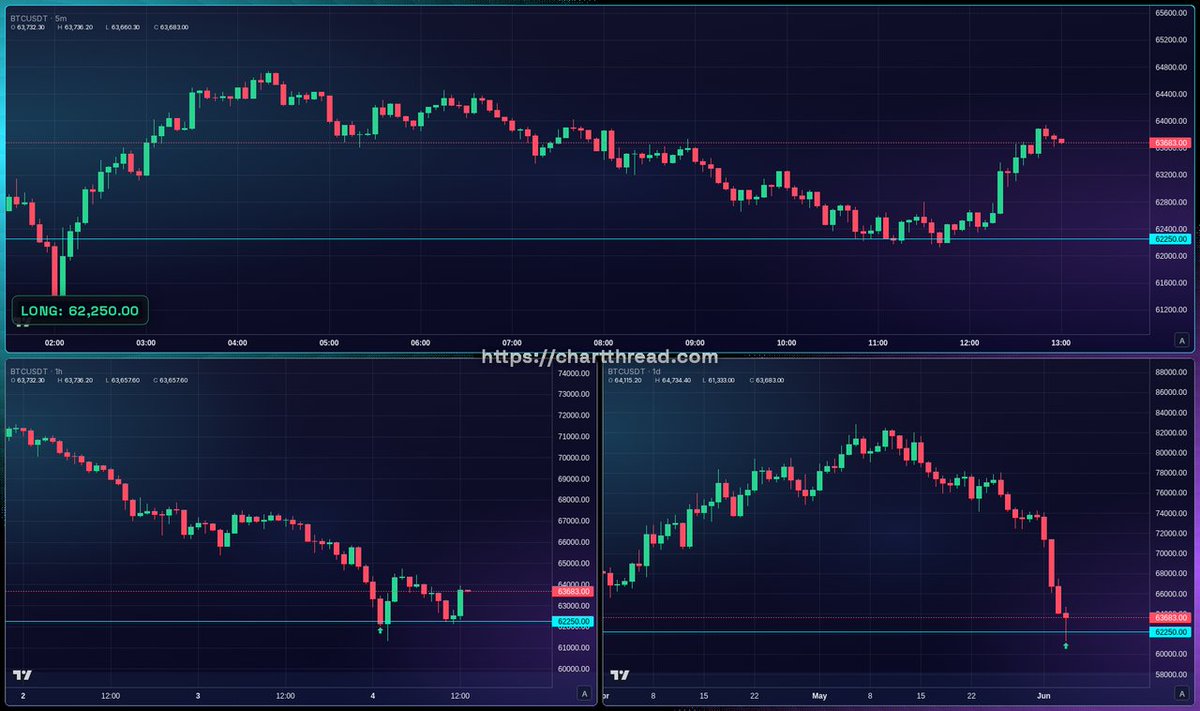
Task: Click the BTCUSDT · 1h symbol title
Action: 35,370
